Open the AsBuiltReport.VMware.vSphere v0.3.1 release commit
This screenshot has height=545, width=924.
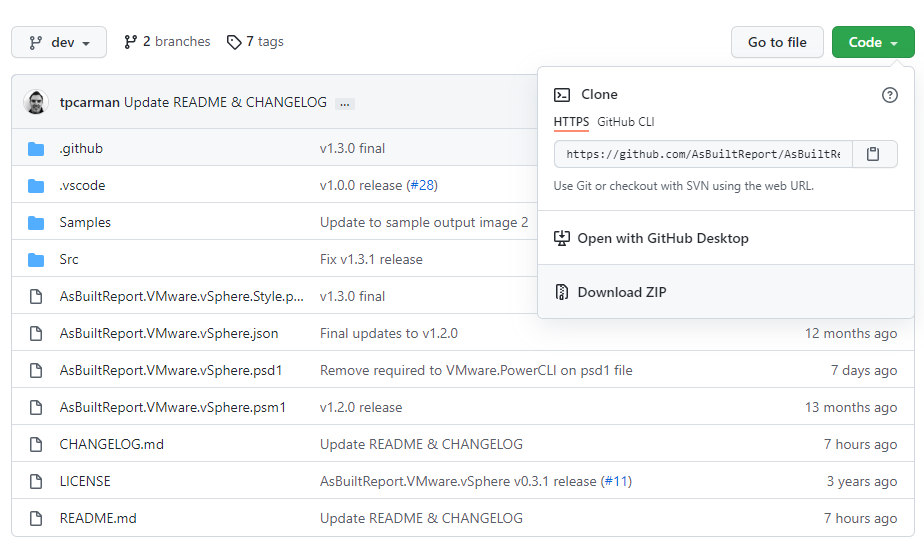458,481
